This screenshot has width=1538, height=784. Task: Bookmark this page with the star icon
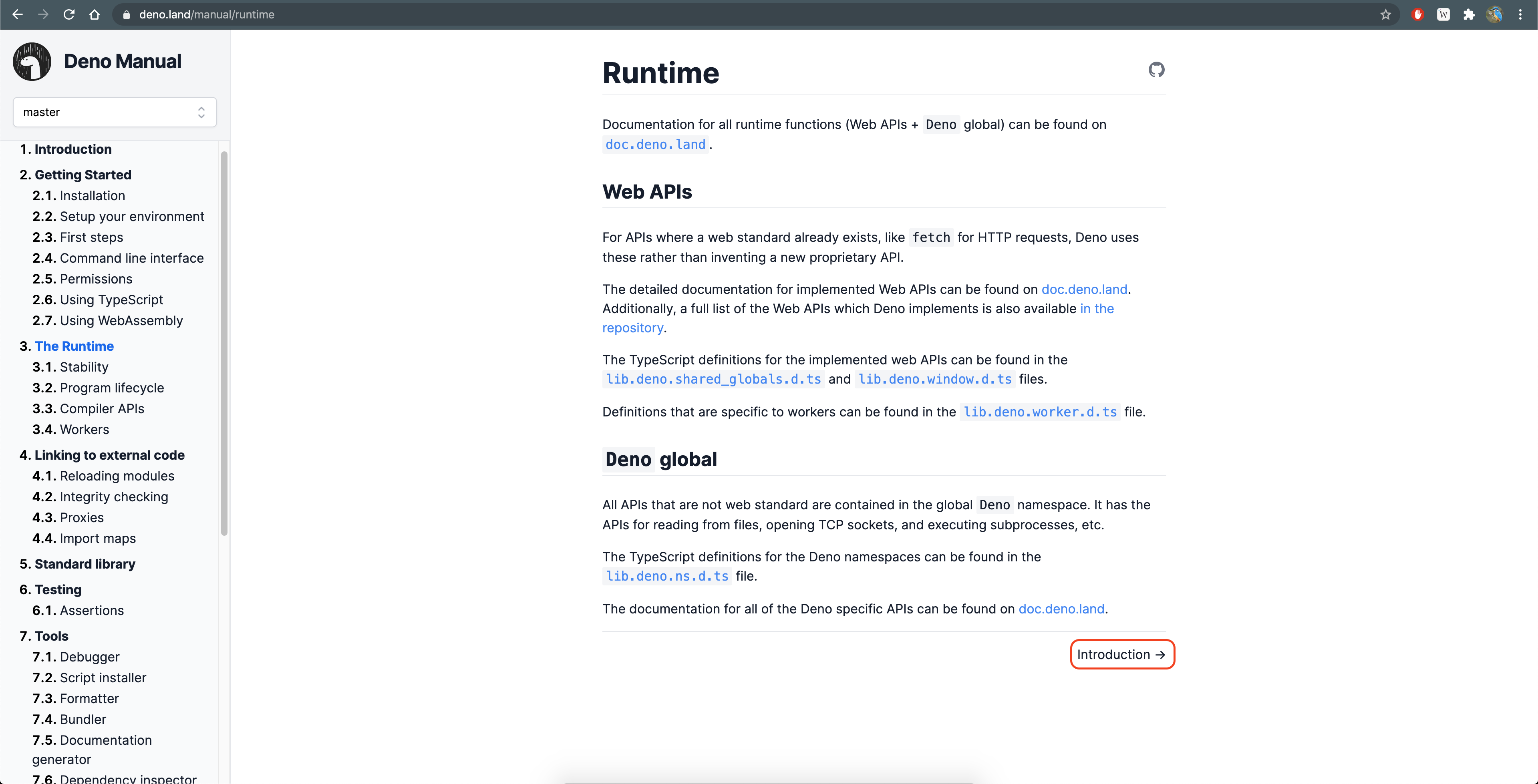pos(1386,14)
